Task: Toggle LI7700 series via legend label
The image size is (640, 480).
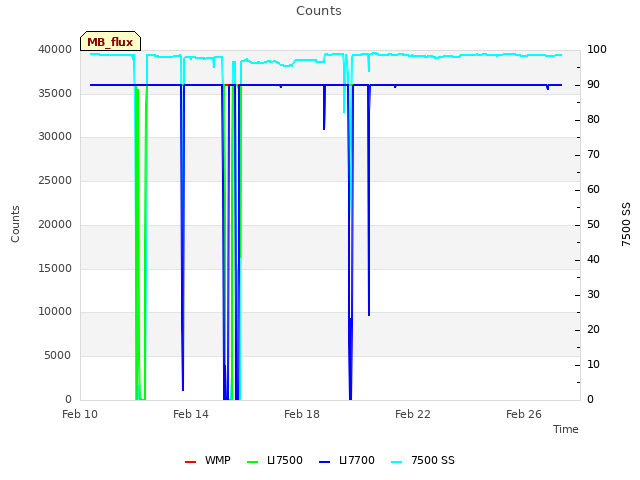Action: coord(357,460)
